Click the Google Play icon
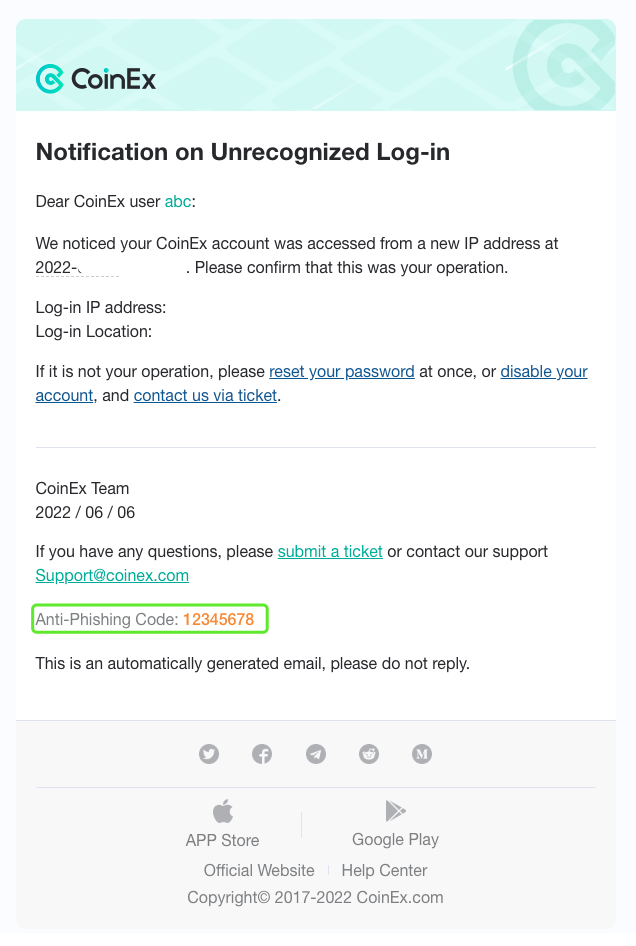 coord(395,811)
